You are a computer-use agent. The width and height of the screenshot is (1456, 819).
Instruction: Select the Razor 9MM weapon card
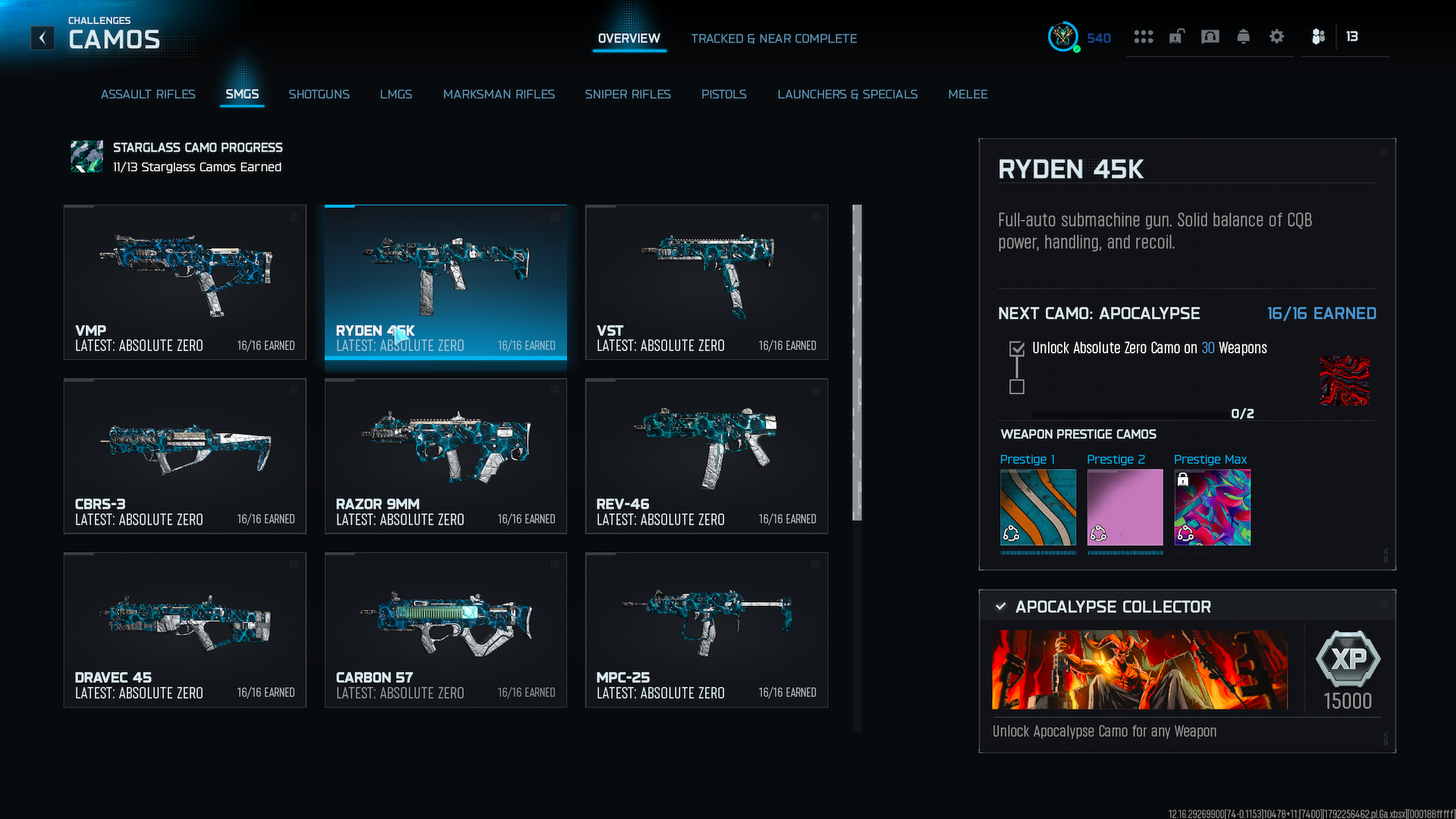(446, 456)
